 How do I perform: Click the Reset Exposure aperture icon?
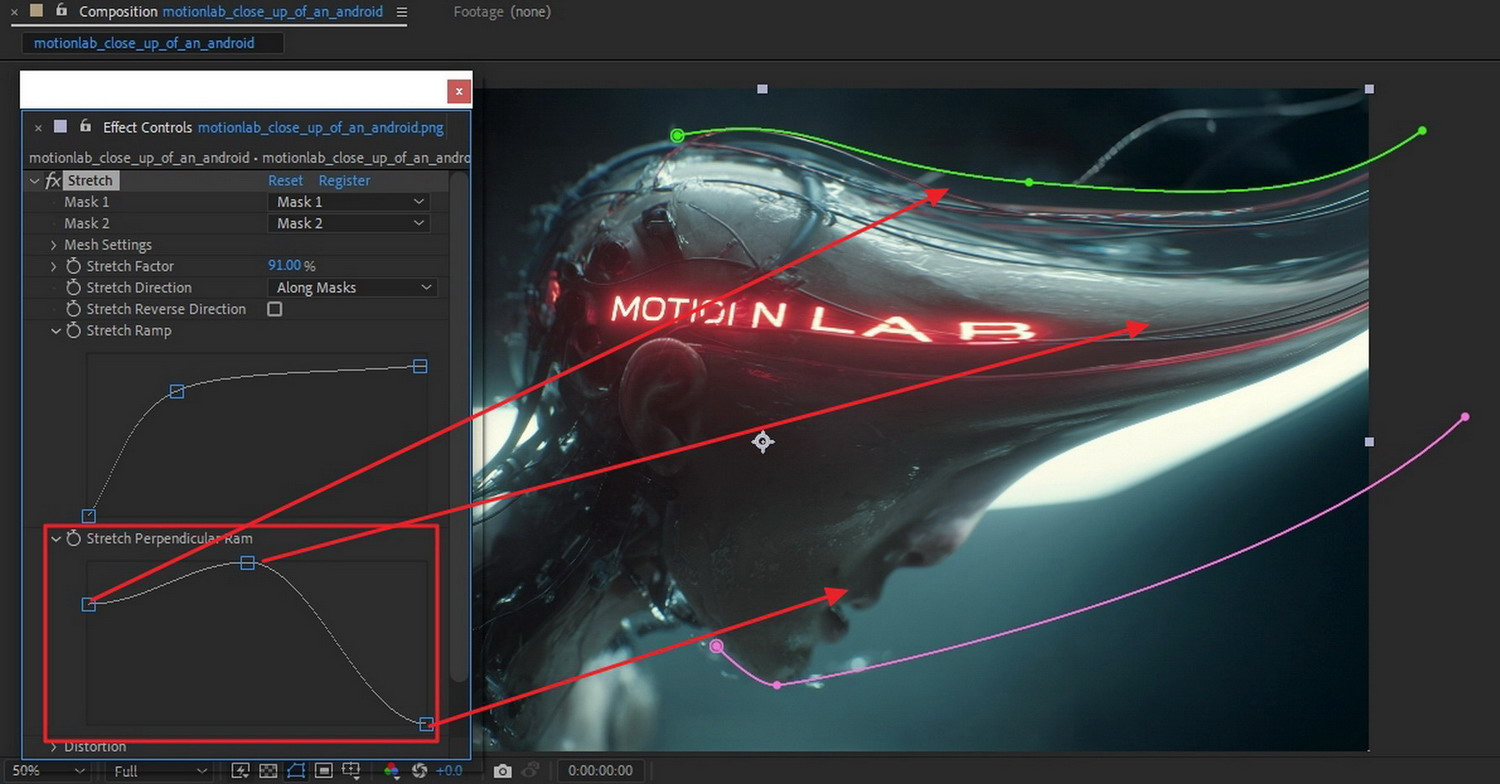click(420, 771)
